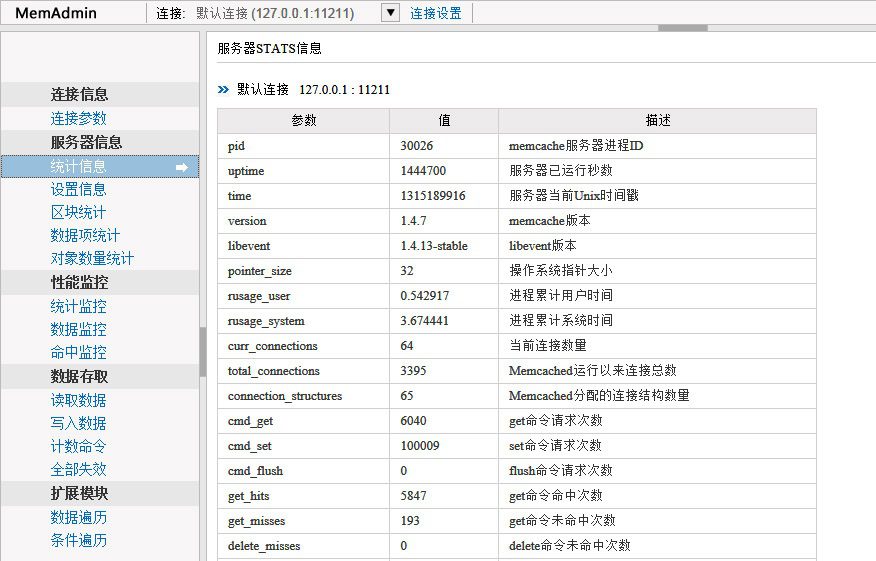
Task: Go to 区块统计
Action: coord(79,212)
